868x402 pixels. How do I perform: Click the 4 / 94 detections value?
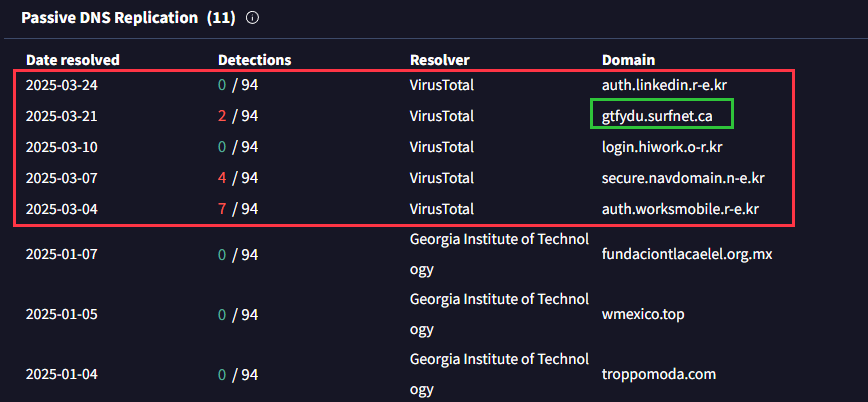pyautogui.click(x=238, y=178)
